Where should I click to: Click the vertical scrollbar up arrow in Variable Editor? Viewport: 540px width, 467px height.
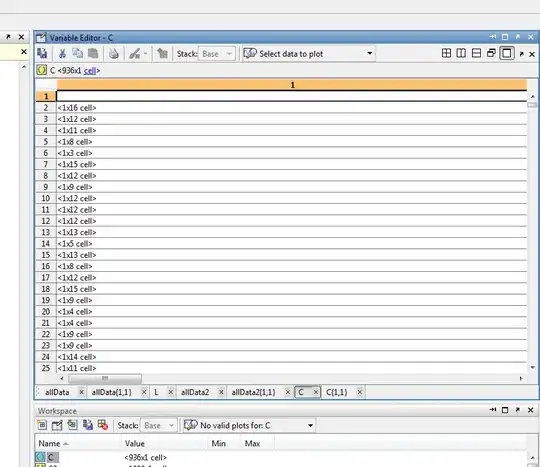point(533,97)
